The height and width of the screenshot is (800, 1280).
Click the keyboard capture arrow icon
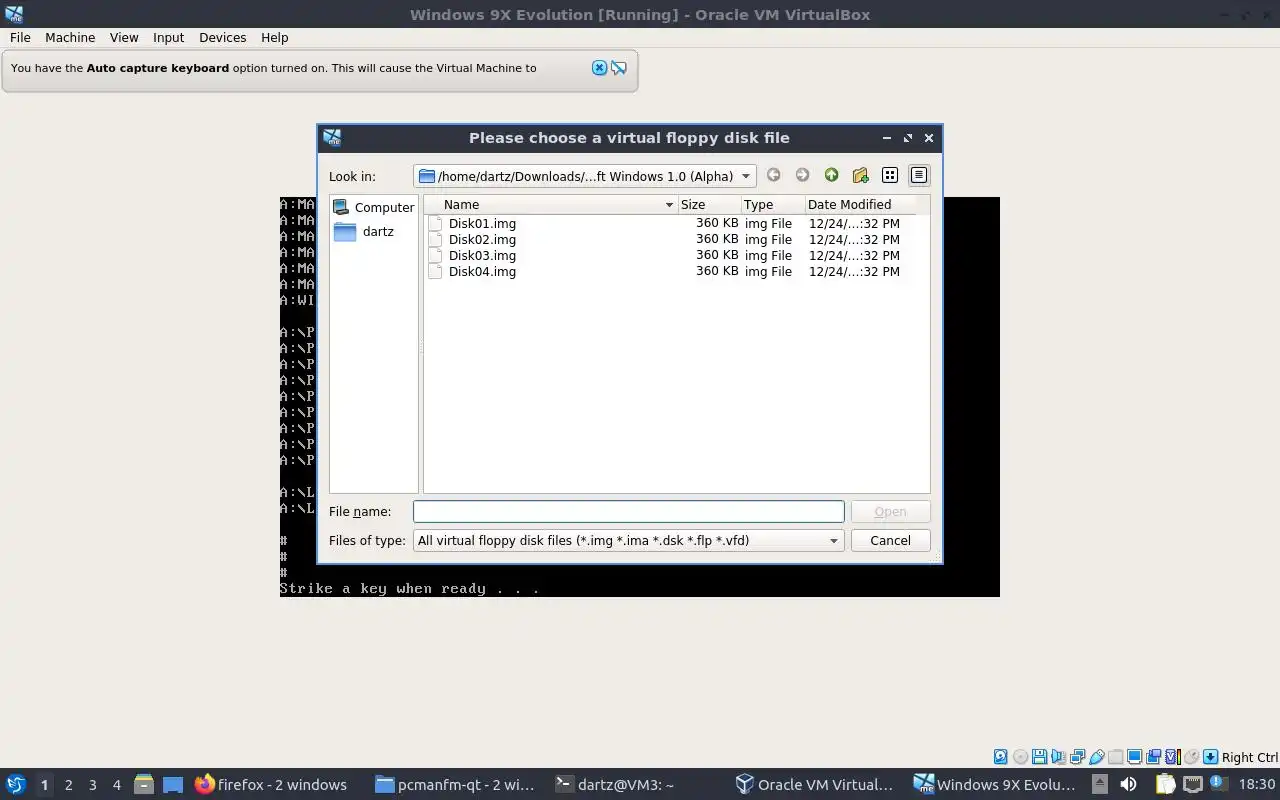(x=1210, y=757)
